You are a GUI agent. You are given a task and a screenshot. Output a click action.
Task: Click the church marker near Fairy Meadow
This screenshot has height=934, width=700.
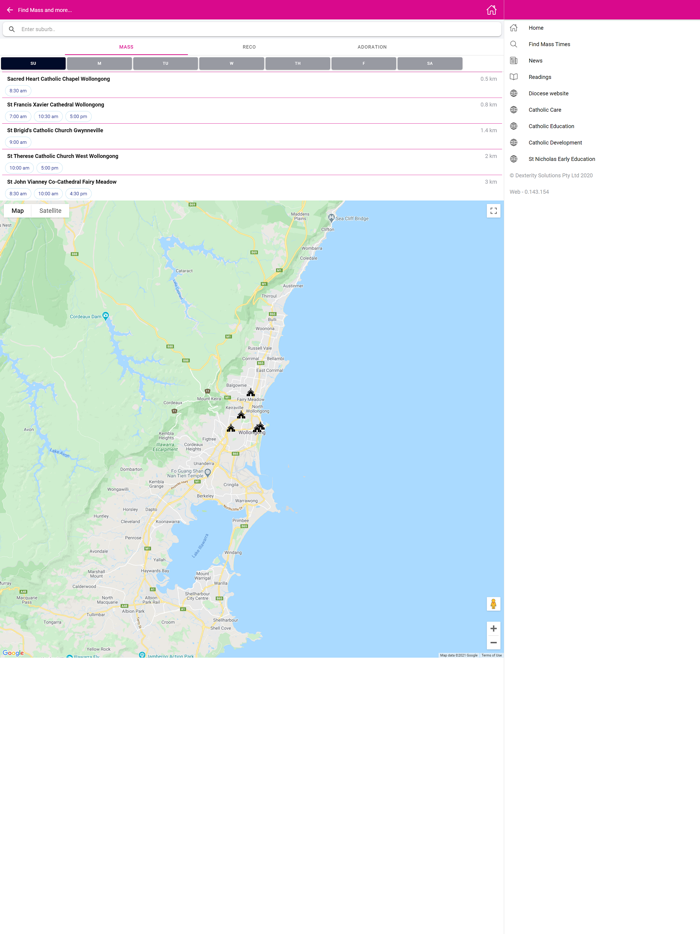(x=251, y=393)
